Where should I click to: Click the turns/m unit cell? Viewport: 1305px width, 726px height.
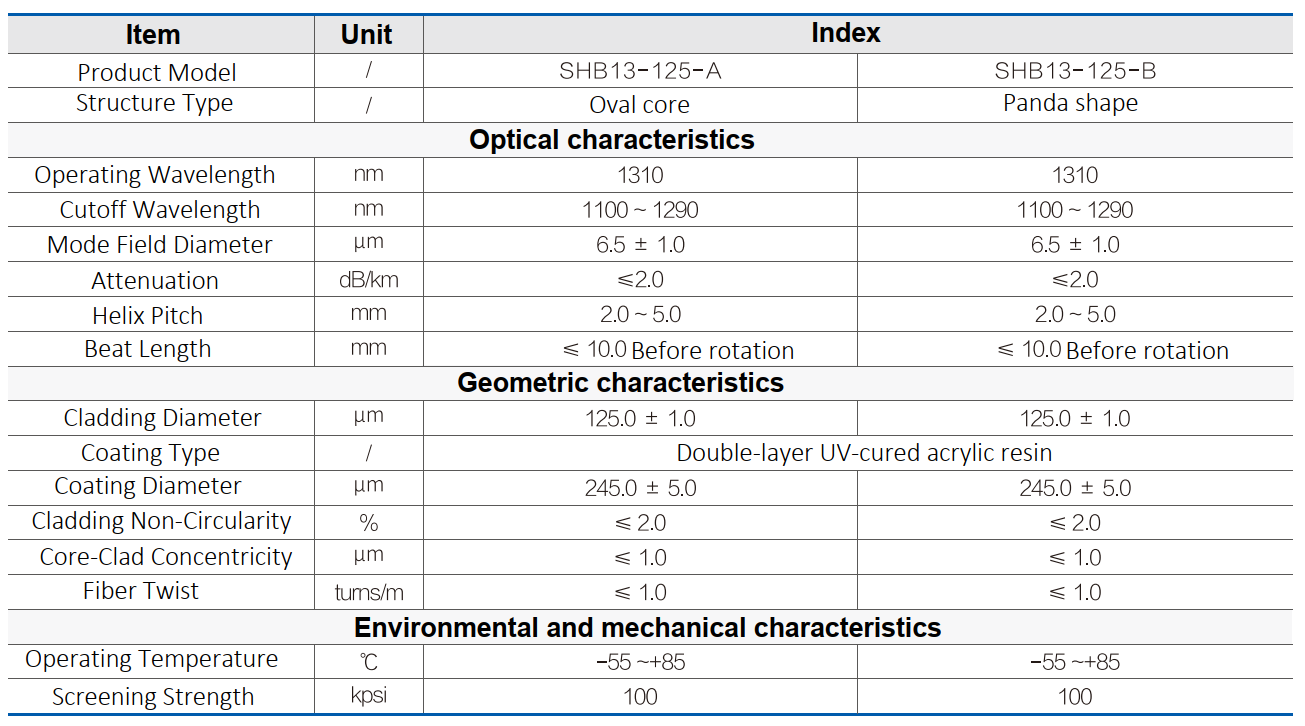tap(368, 592)
